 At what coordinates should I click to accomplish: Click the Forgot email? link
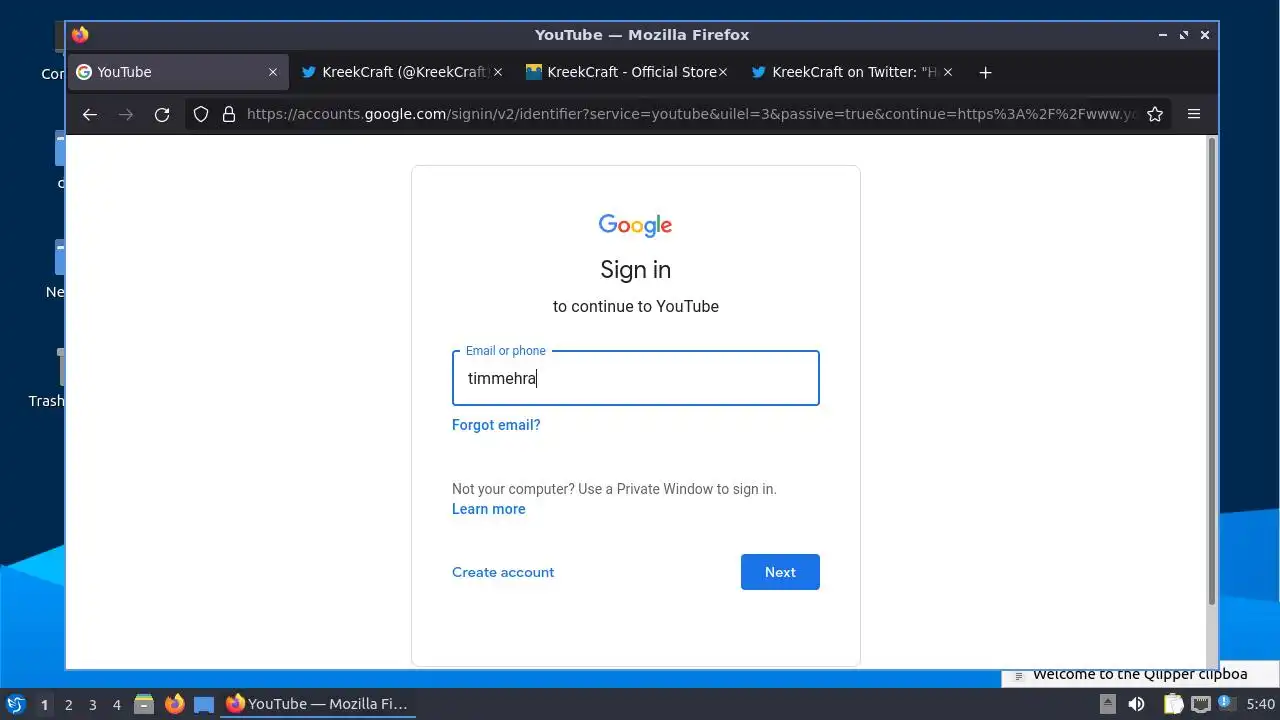pos(496,425)
